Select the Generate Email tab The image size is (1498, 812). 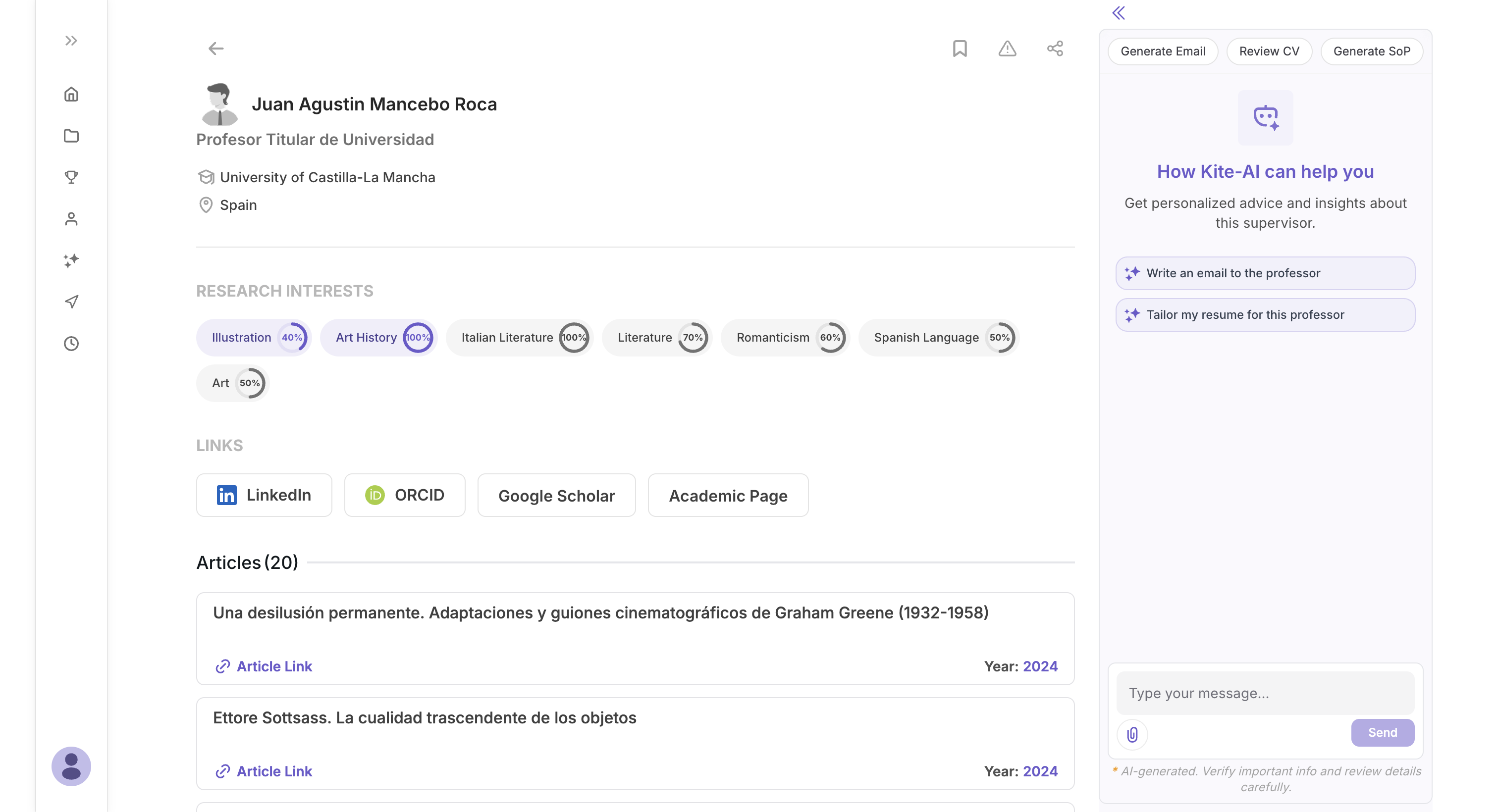point(1163,51)
